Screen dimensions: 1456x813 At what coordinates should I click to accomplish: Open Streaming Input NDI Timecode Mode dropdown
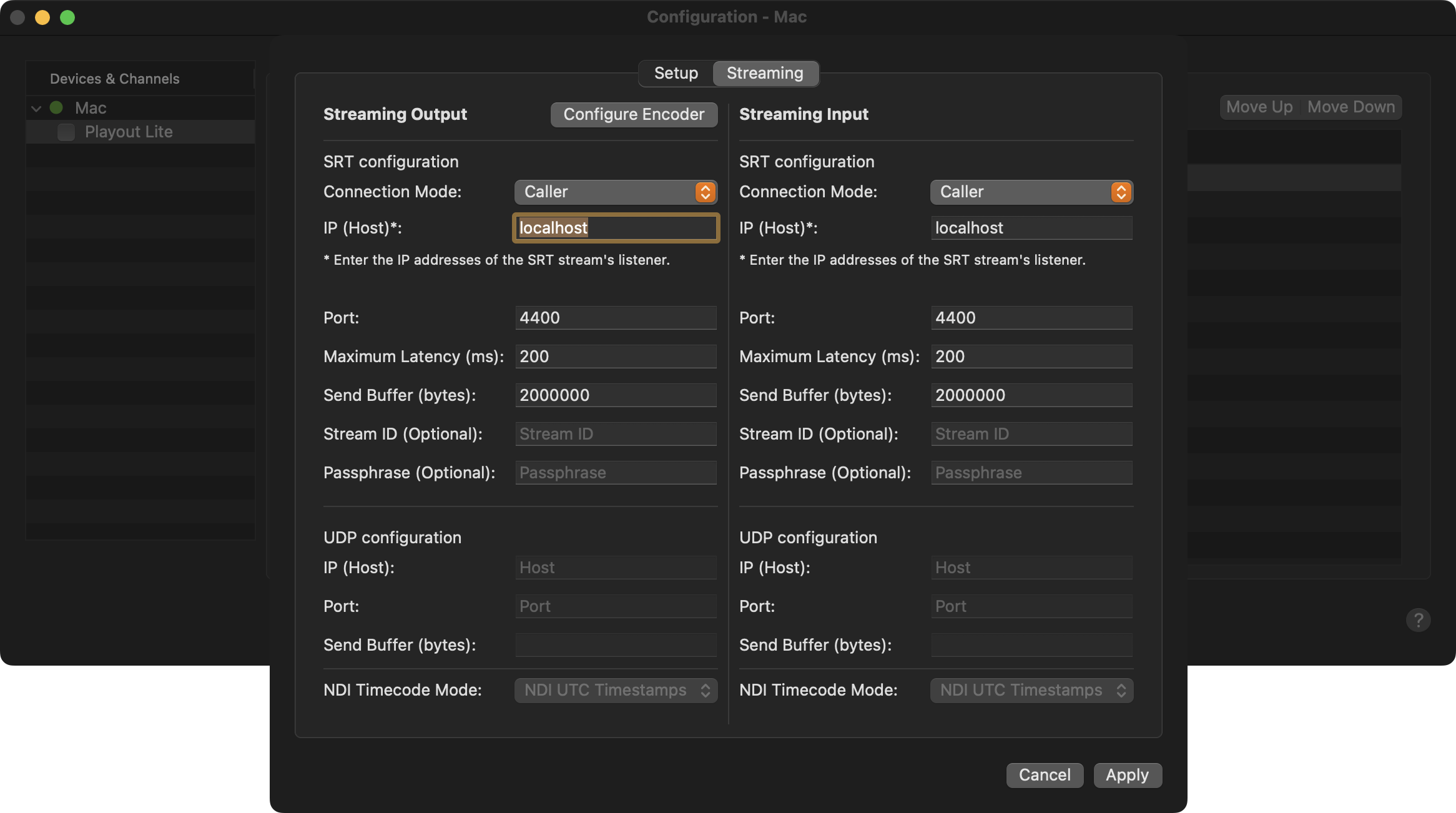click(x=1031, y=691)
